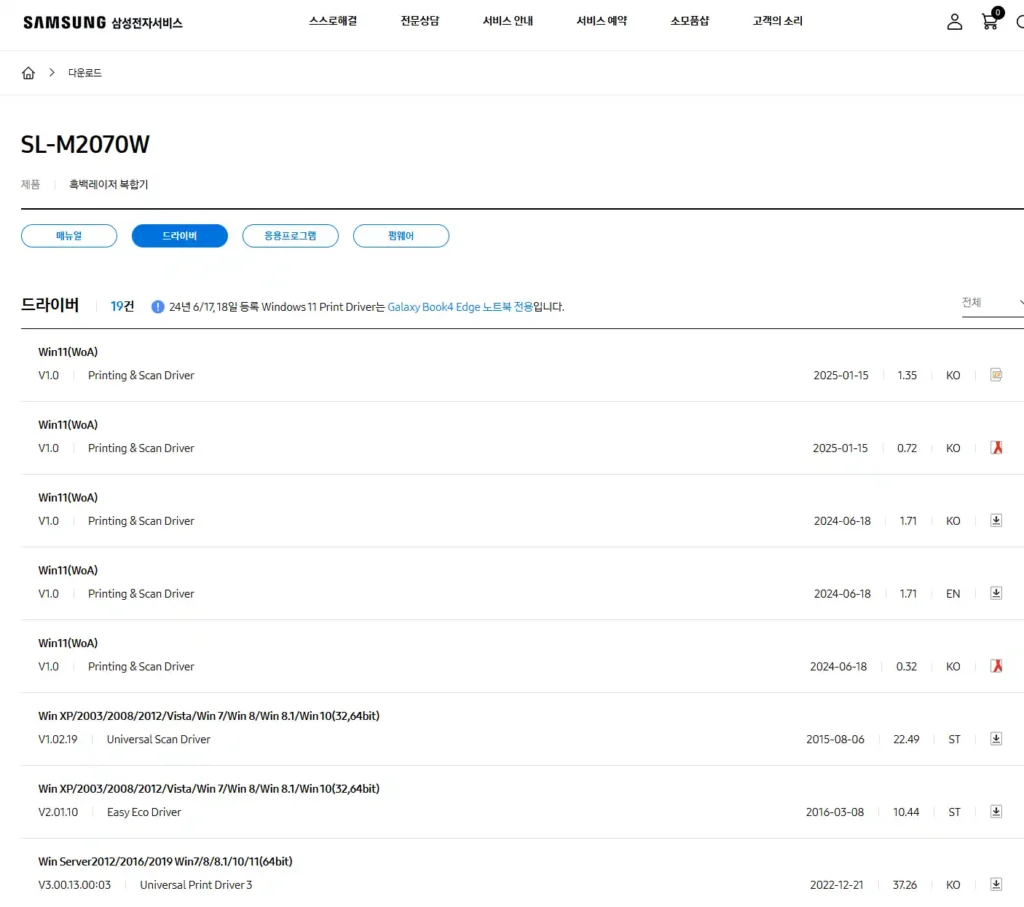Download the 2024-06-18 KO 1.71 driver
The image size is (1024, 907).
click(996, 521)
